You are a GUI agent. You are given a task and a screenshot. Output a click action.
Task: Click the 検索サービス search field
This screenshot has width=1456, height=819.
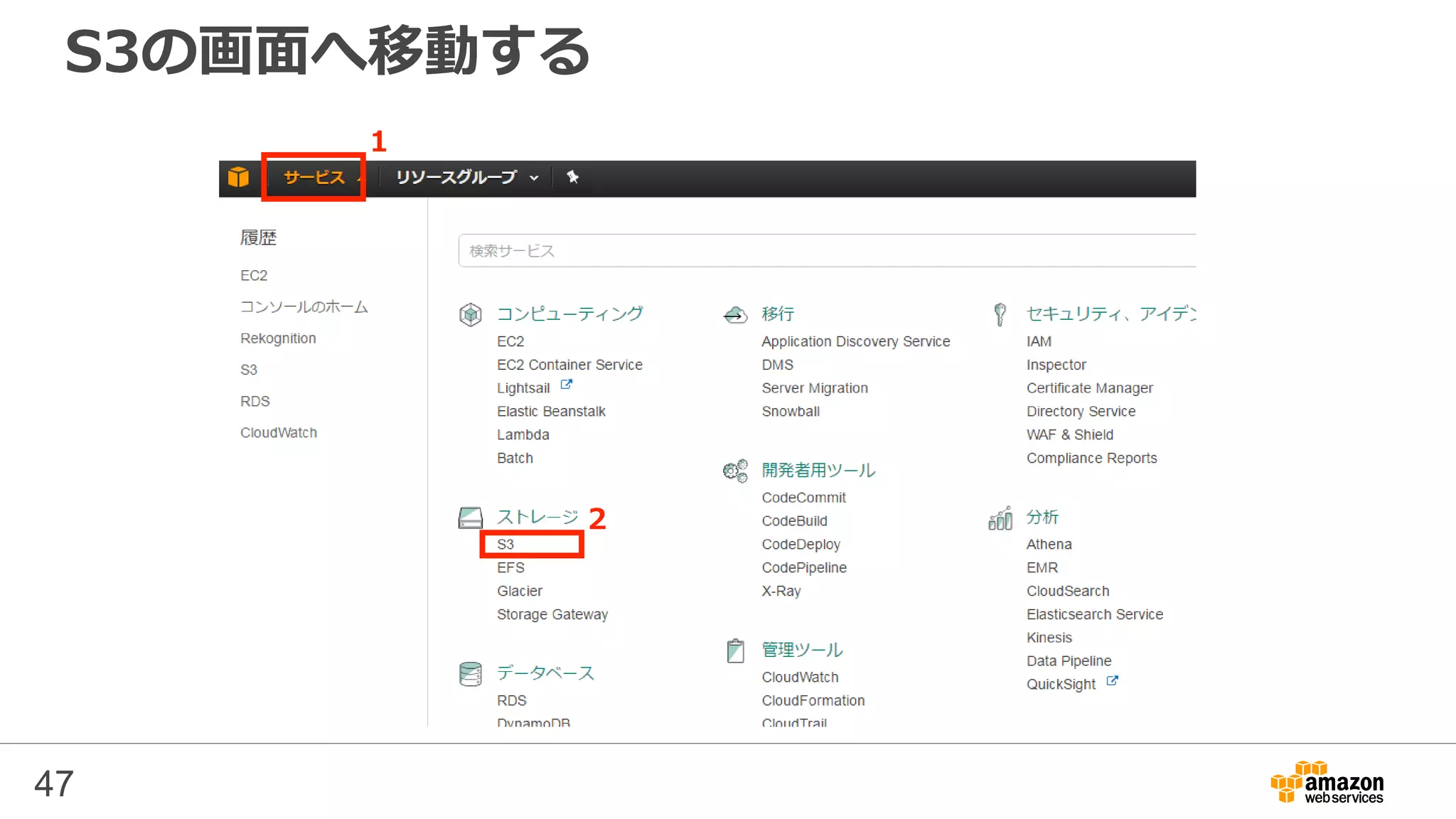tap(827, 251)
